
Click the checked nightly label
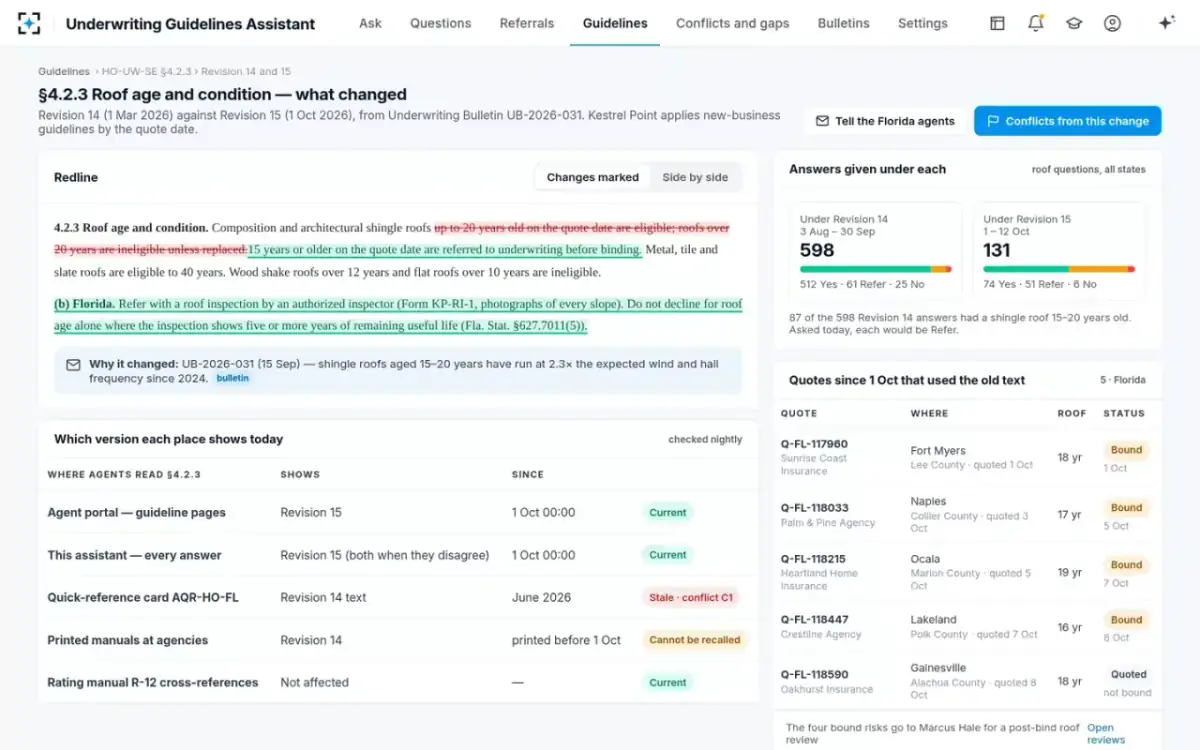point(705,440)
